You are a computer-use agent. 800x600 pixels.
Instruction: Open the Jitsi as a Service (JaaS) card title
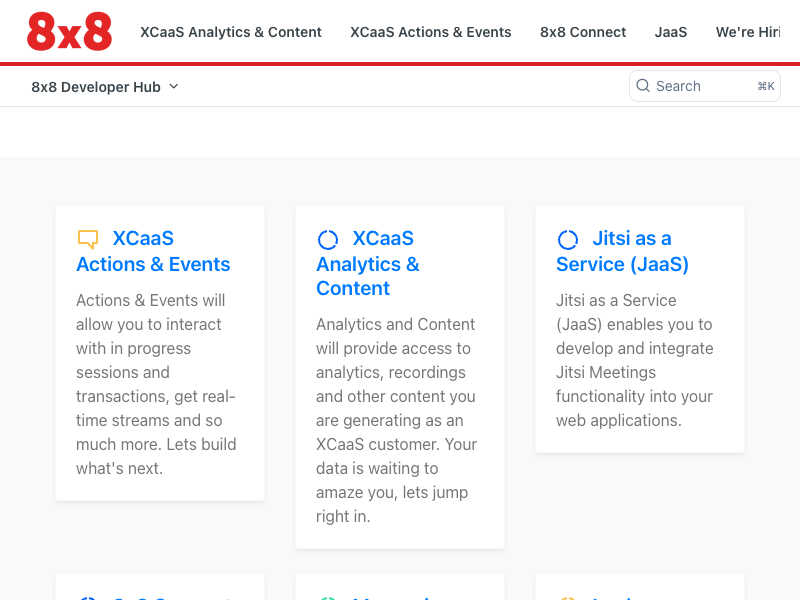click(622, 251)
